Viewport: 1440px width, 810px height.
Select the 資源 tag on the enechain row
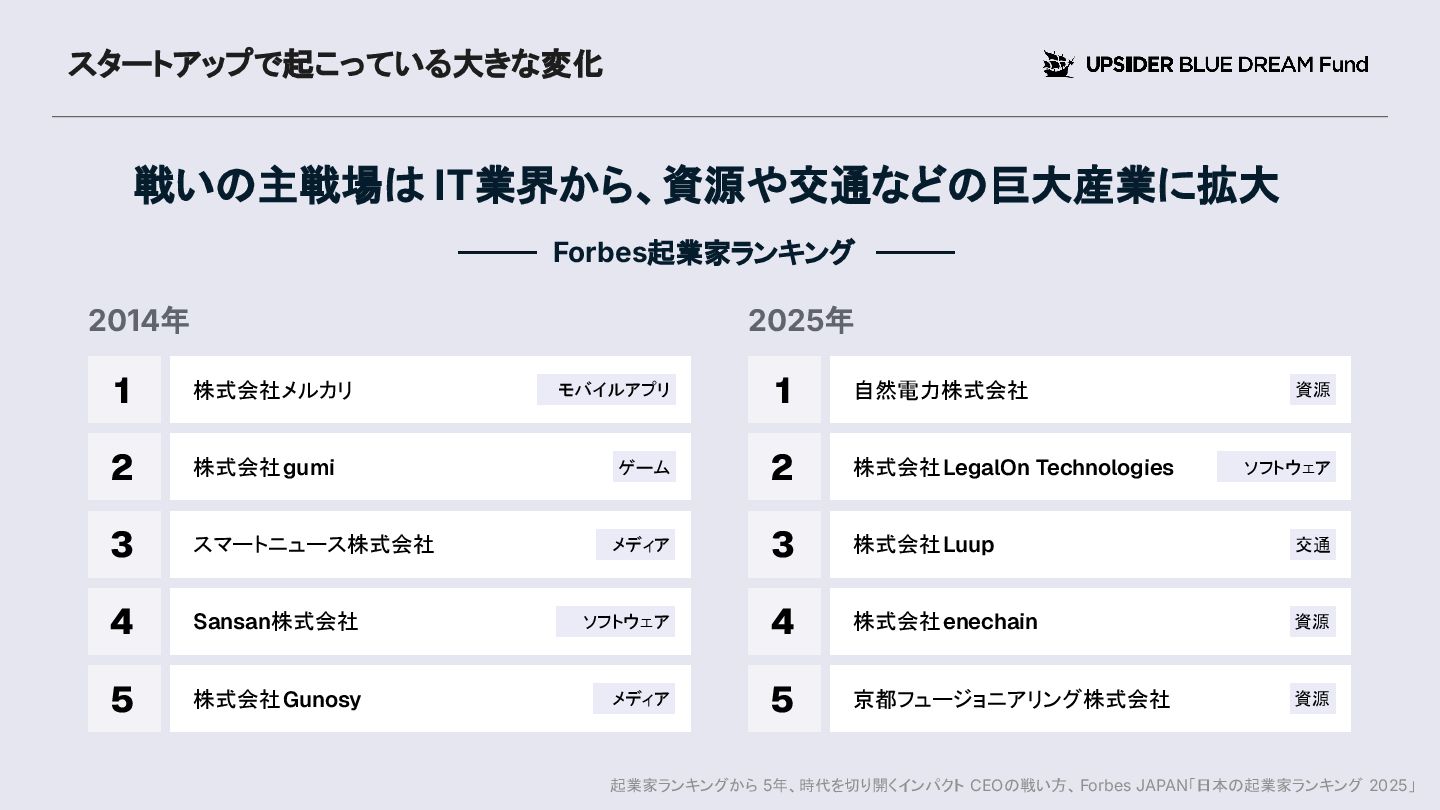click(1313, 622)
